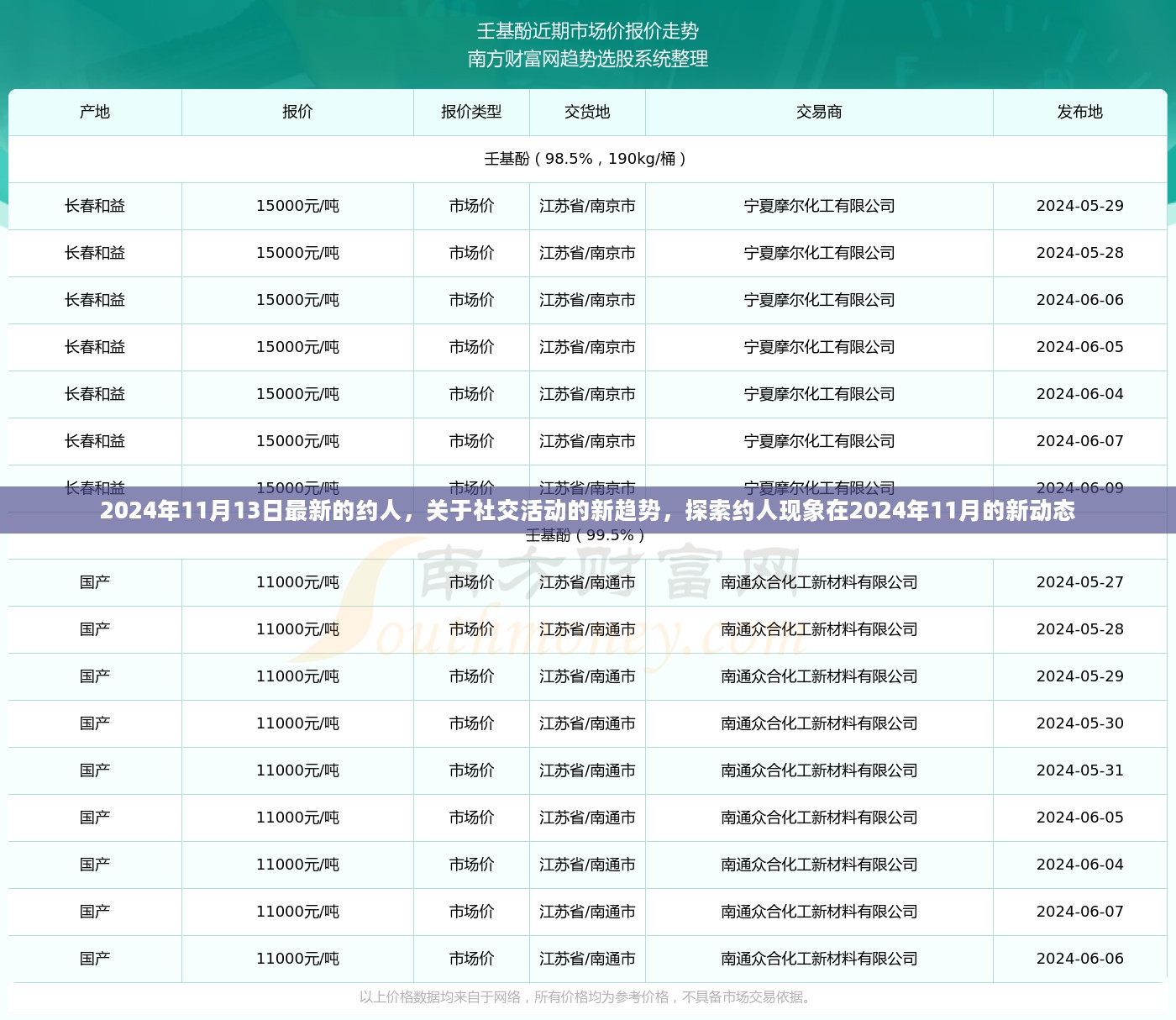Click the 交货地 column header

pyautogui.click(x=587, y=112)
